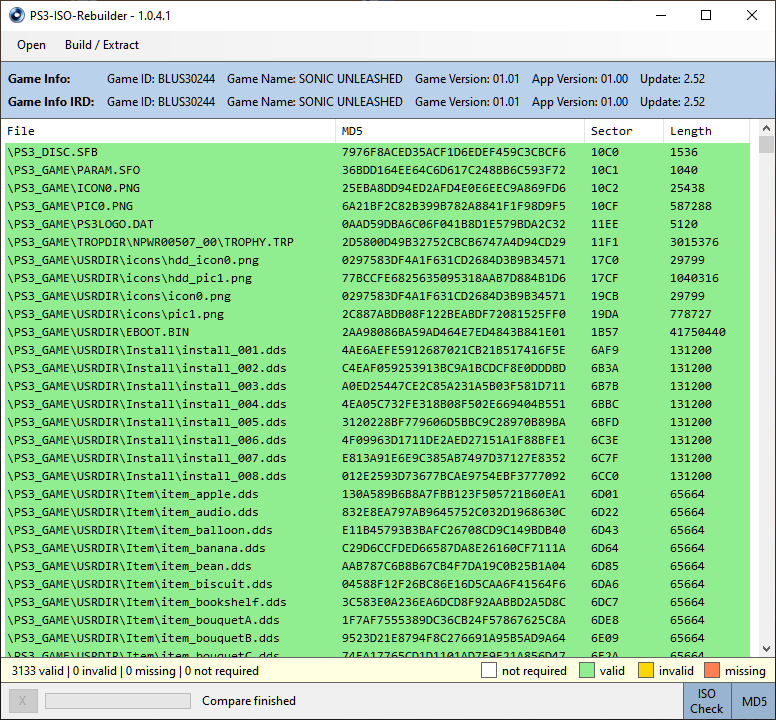This screenshot has height=720, width=776.
Task: Select the USRDIR\EBOOT.BIN row
Action: click(x=377, y=332)
